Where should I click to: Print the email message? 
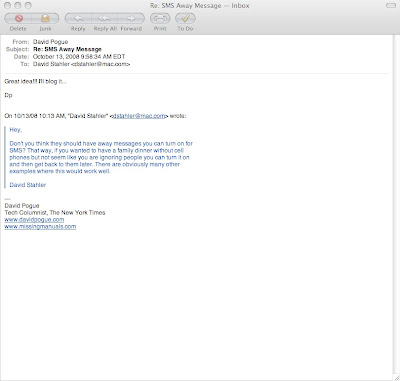(x=160, y=18)
